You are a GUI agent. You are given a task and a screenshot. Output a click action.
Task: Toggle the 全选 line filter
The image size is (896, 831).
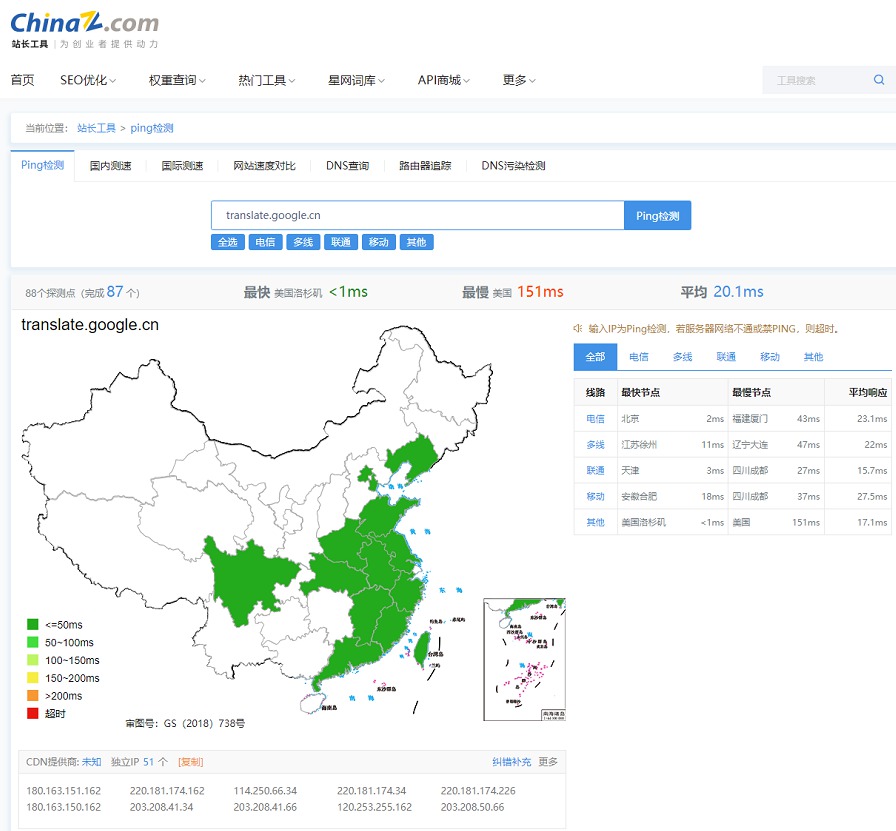227,242
